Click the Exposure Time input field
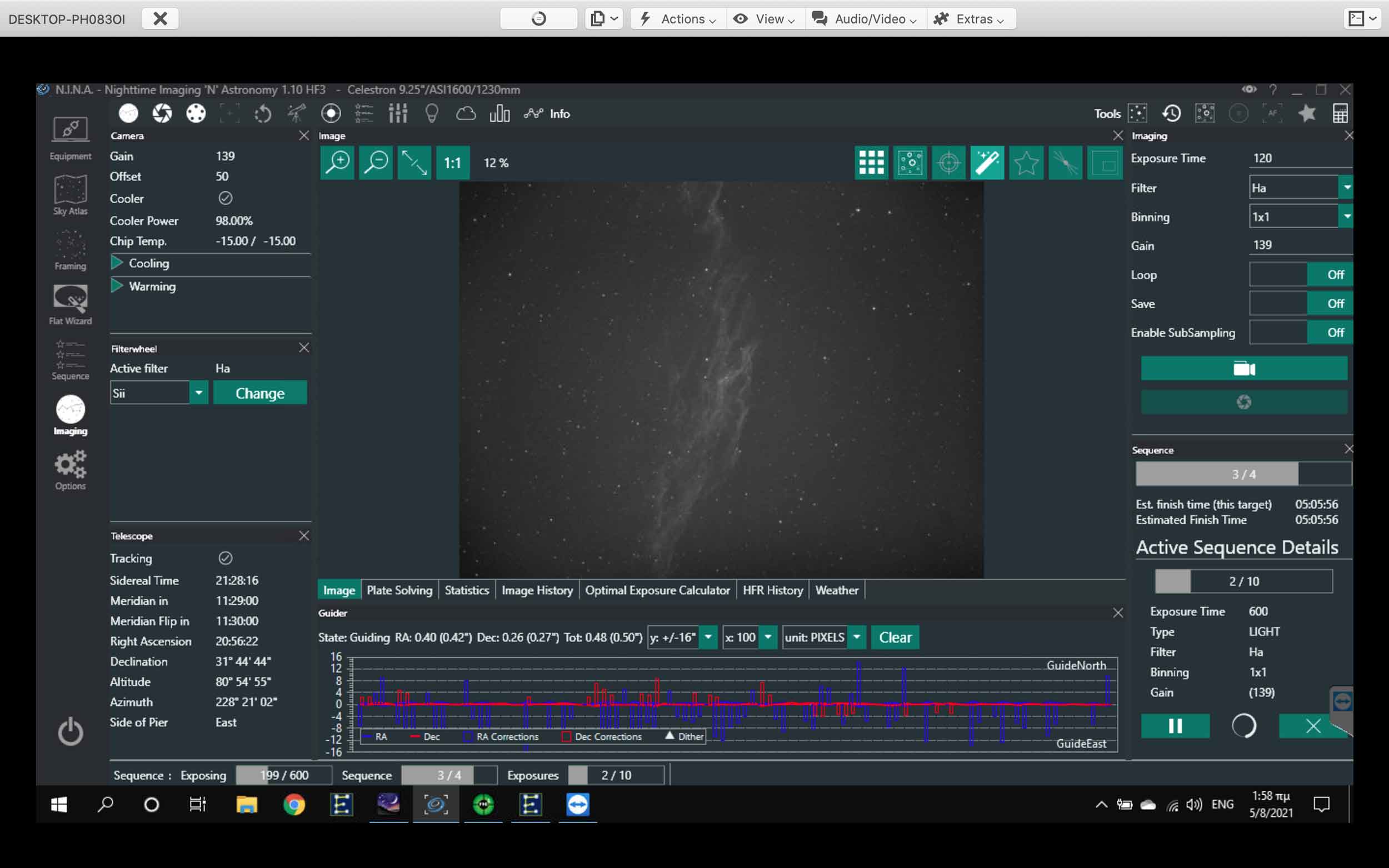 click(1299, 158)
